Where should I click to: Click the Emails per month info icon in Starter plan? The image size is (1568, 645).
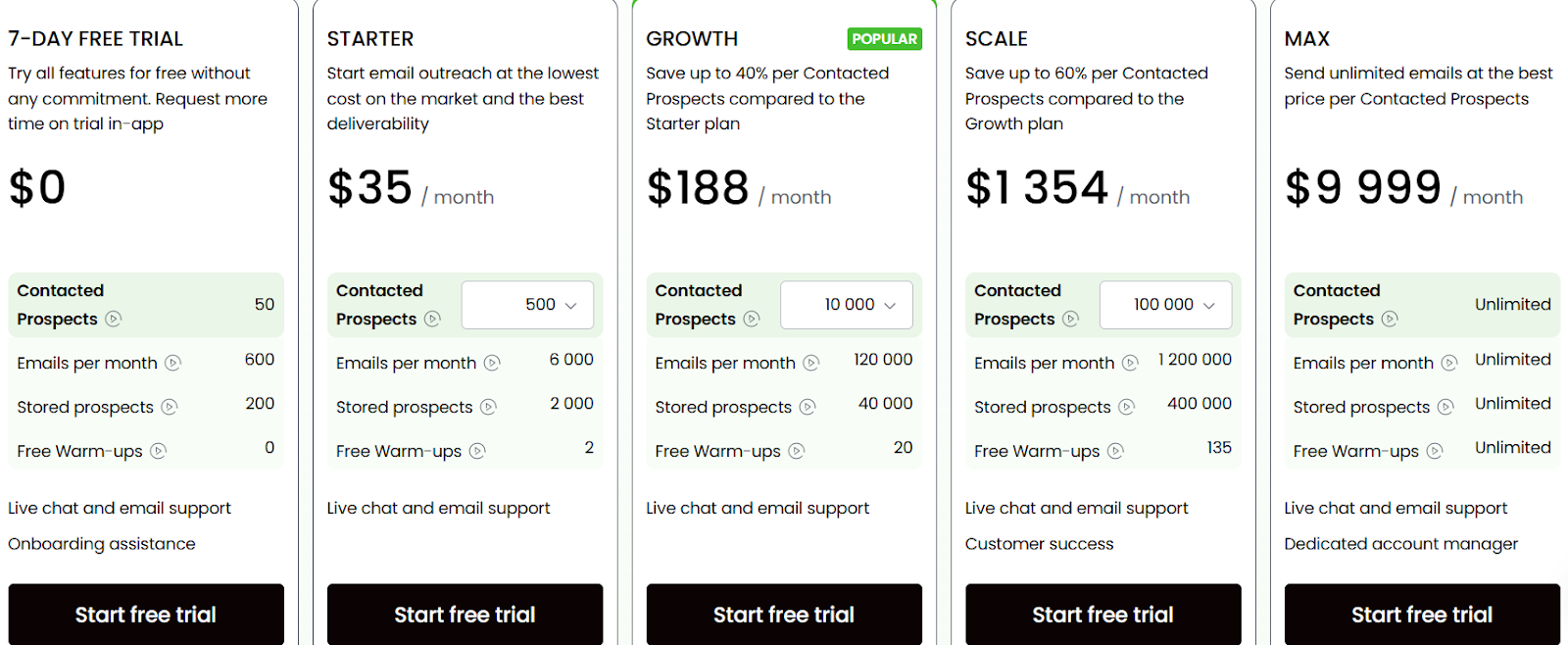click(x=493, y=363)
